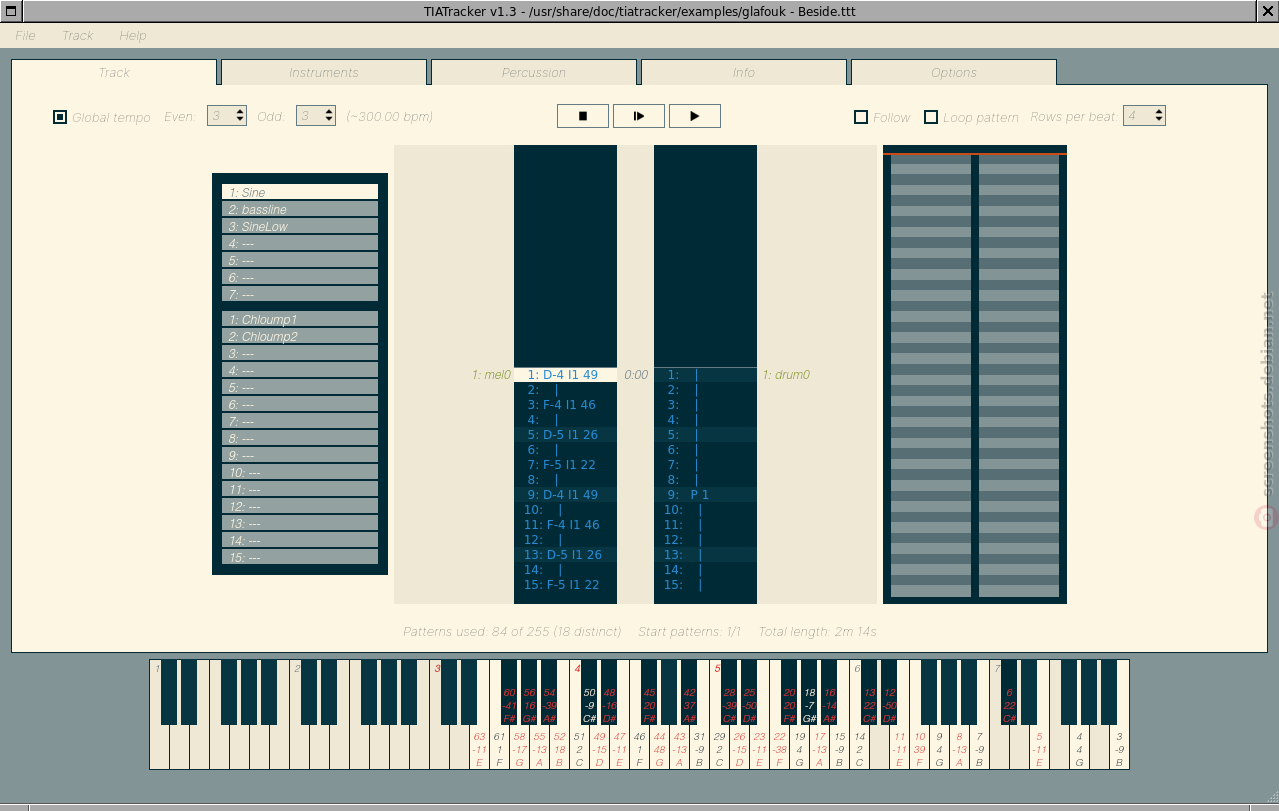Select drum channel row 1
The width and height of the screenshot is (1279, 811).
pos(705,375)
